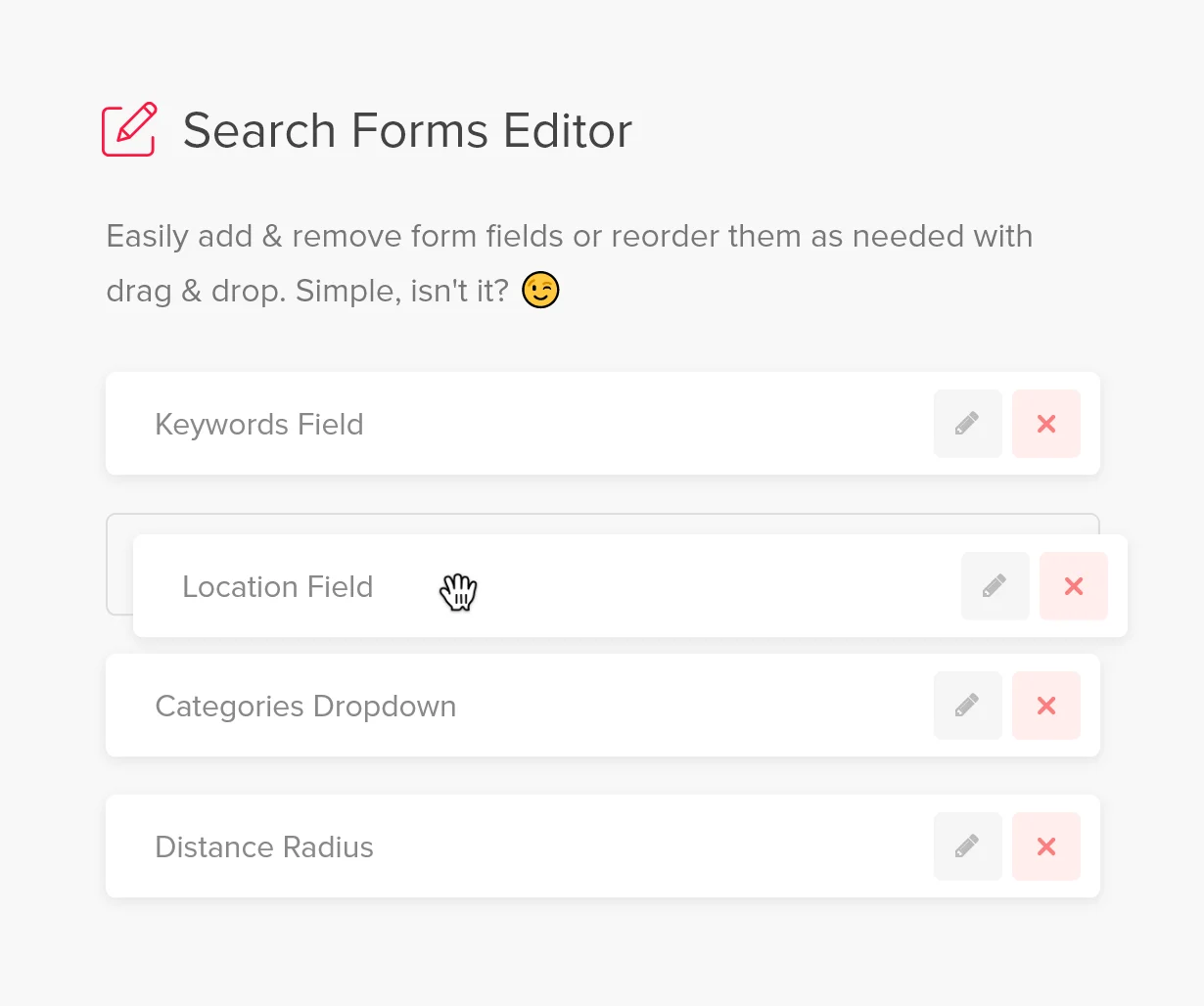1204x1006 pixels.
Task: Remove the Categories Dropdown field
Action: point(1045,706)
